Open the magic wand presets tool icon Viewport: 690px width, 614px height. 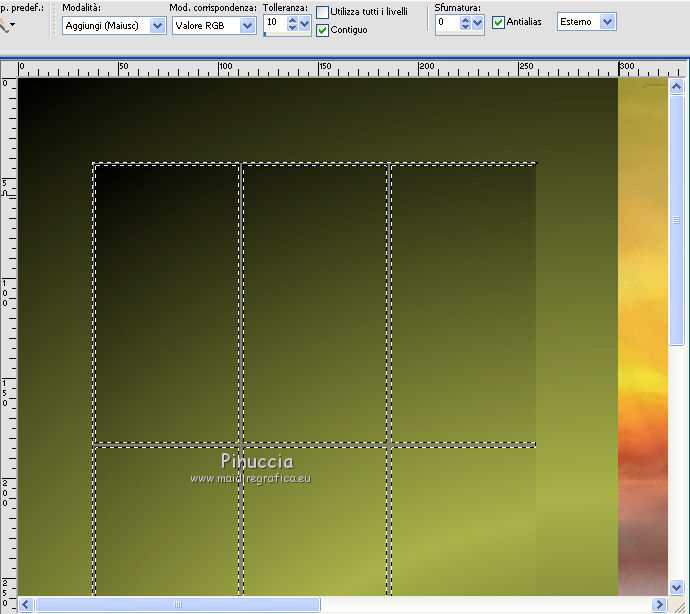pos(5,22)
